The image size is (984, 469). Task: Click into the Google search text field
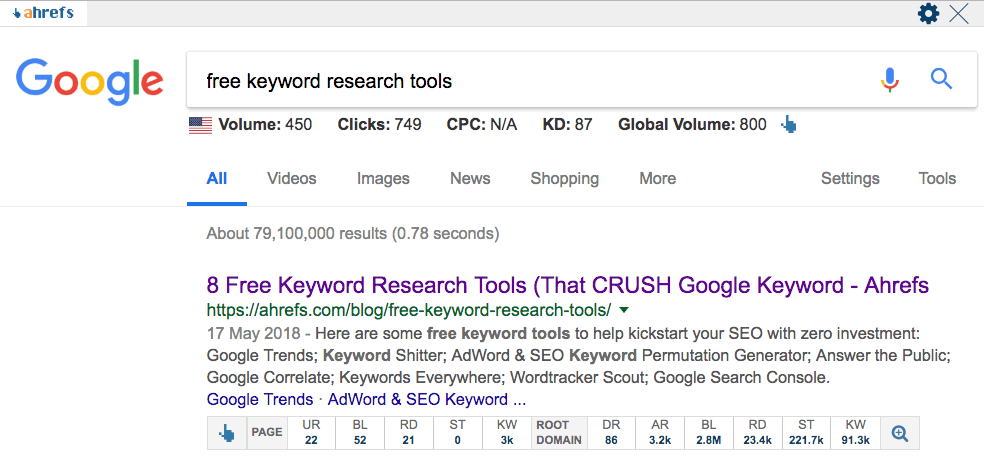[x=520, y=80]
